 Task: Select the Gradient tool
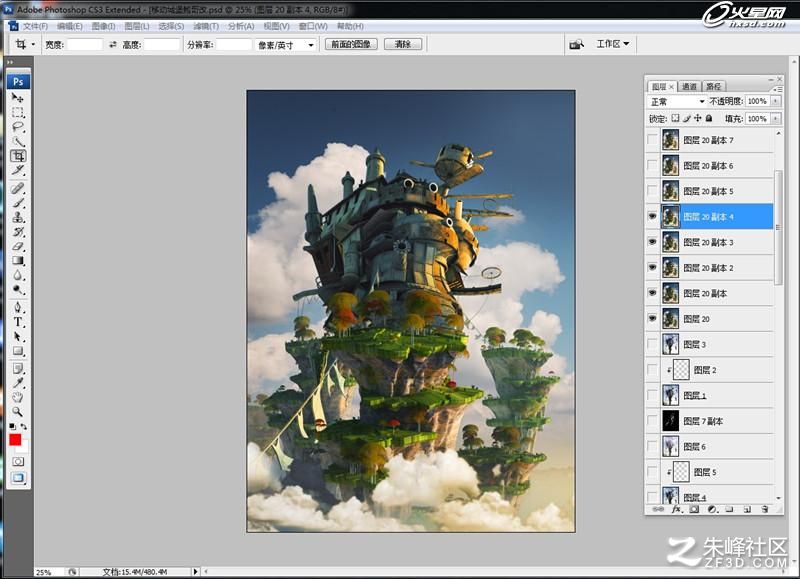tap(18, 261)
